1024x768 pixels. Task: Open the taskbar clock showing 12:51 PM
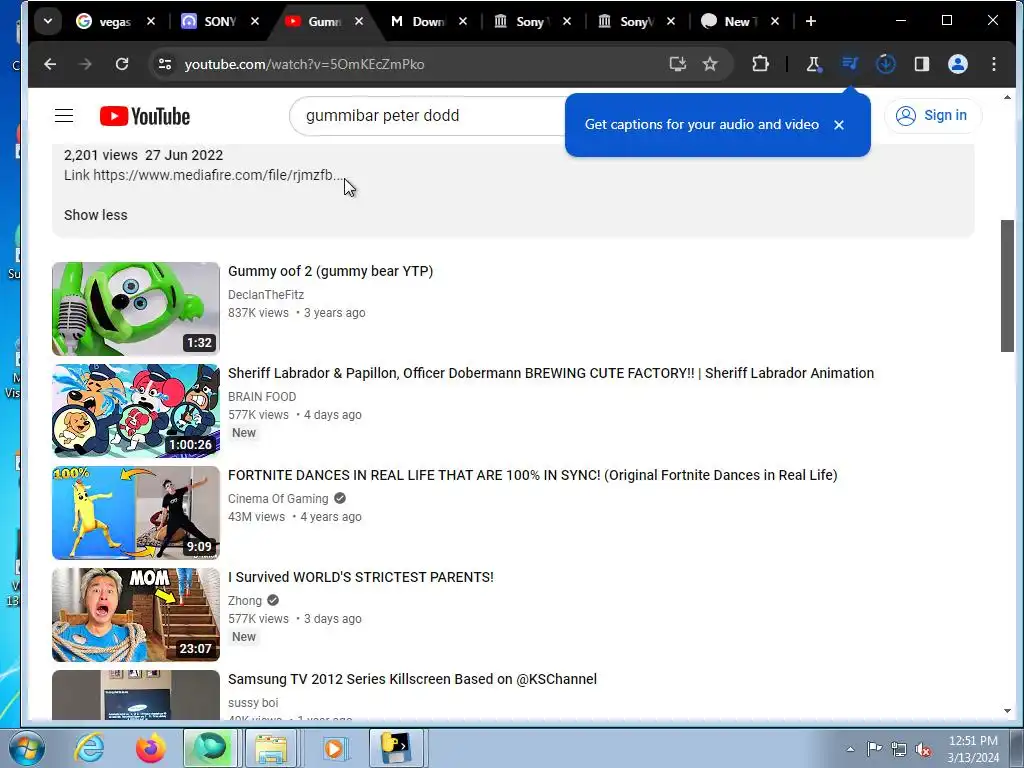pyautogui.click(x=973, y=748)
